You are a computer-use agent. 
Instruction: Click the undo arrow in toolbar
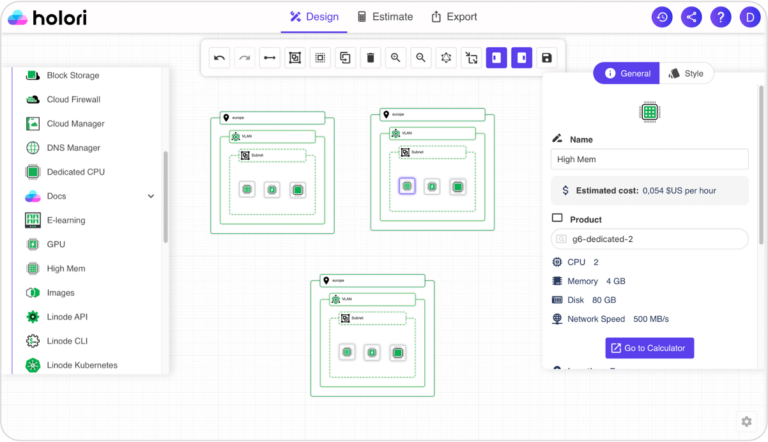pos(219,58)
